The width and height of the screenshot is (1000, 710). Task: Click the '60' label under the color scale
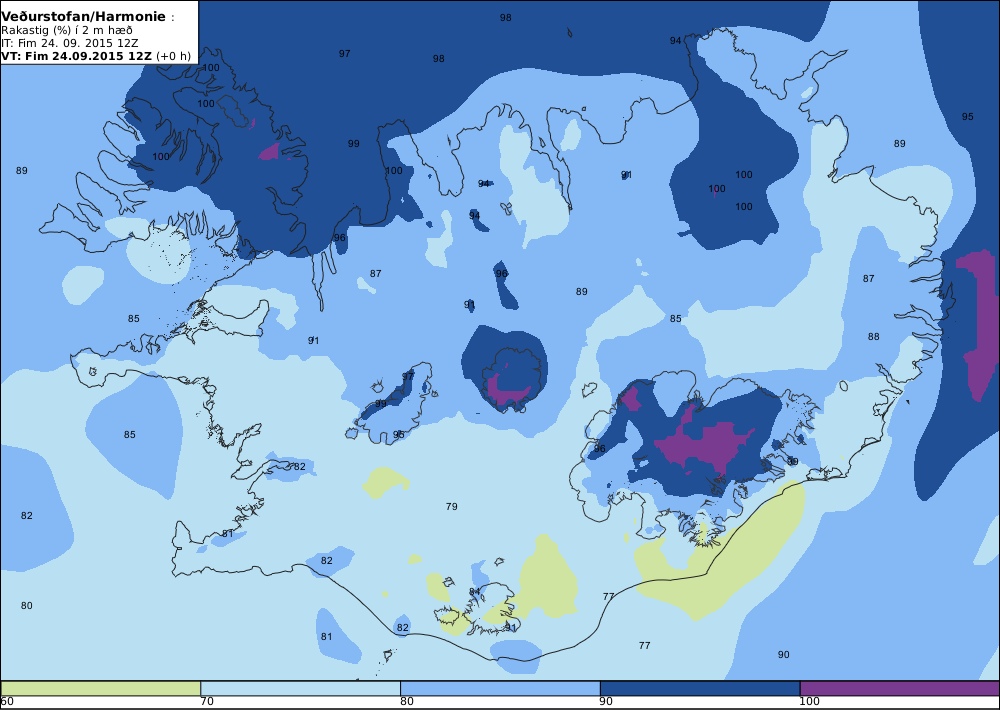(x=7, y=702)
